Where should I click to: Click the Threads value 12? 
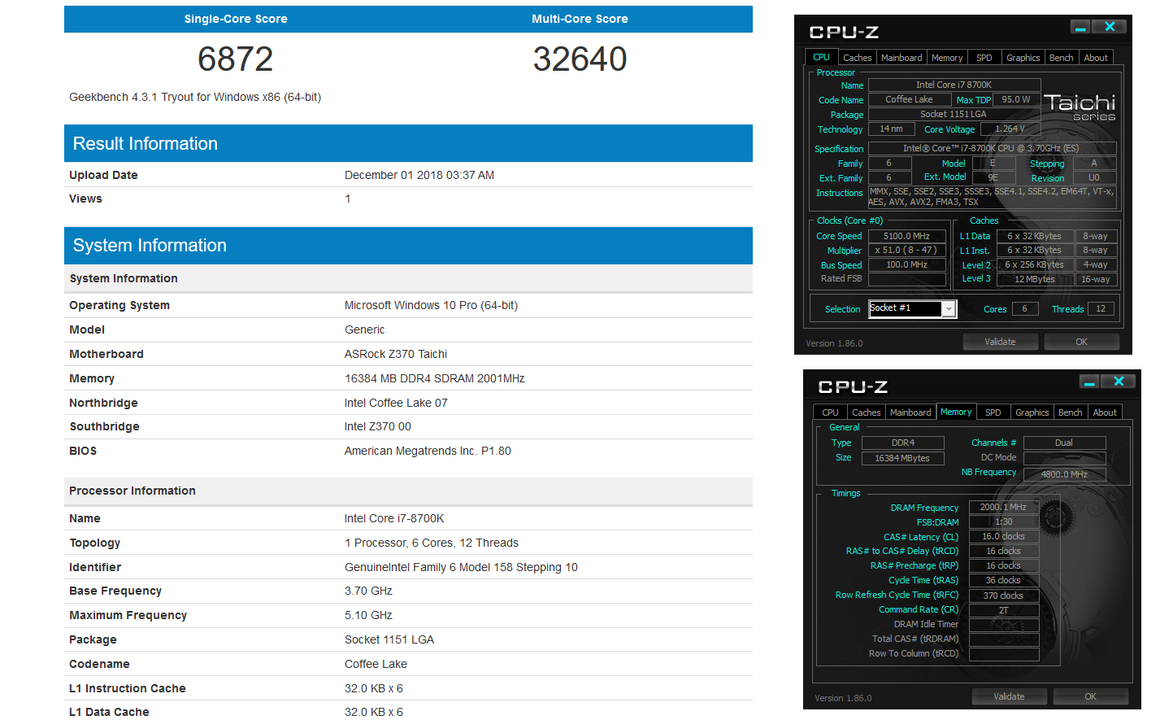[x=1101, y=309]
